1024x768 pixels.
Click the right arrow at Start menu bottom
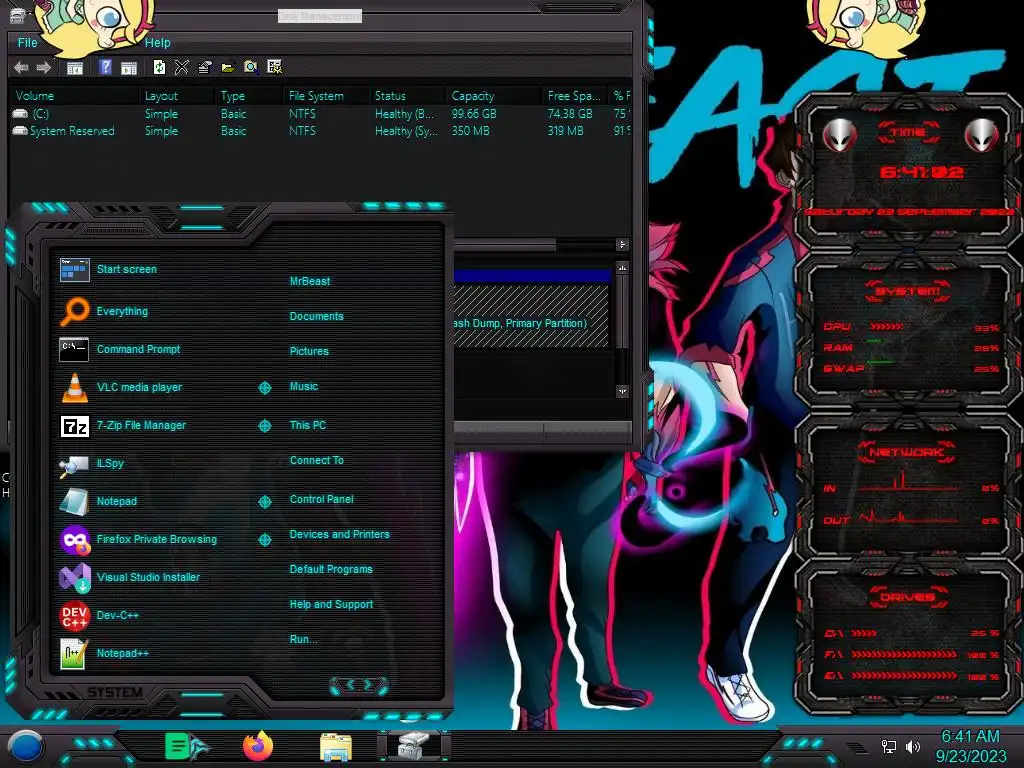(x=368, y=684)
